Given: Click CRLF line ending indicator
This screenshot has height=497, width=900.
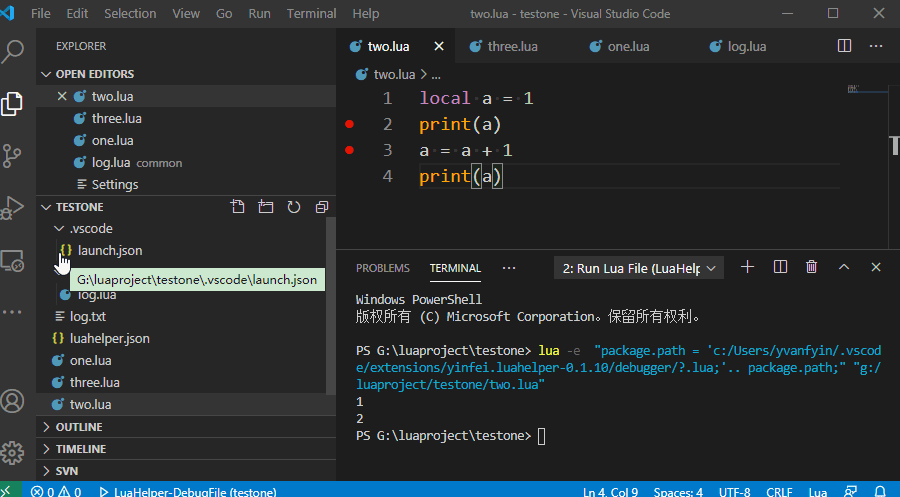Looking at the screenshot, I should pos(779,492).
